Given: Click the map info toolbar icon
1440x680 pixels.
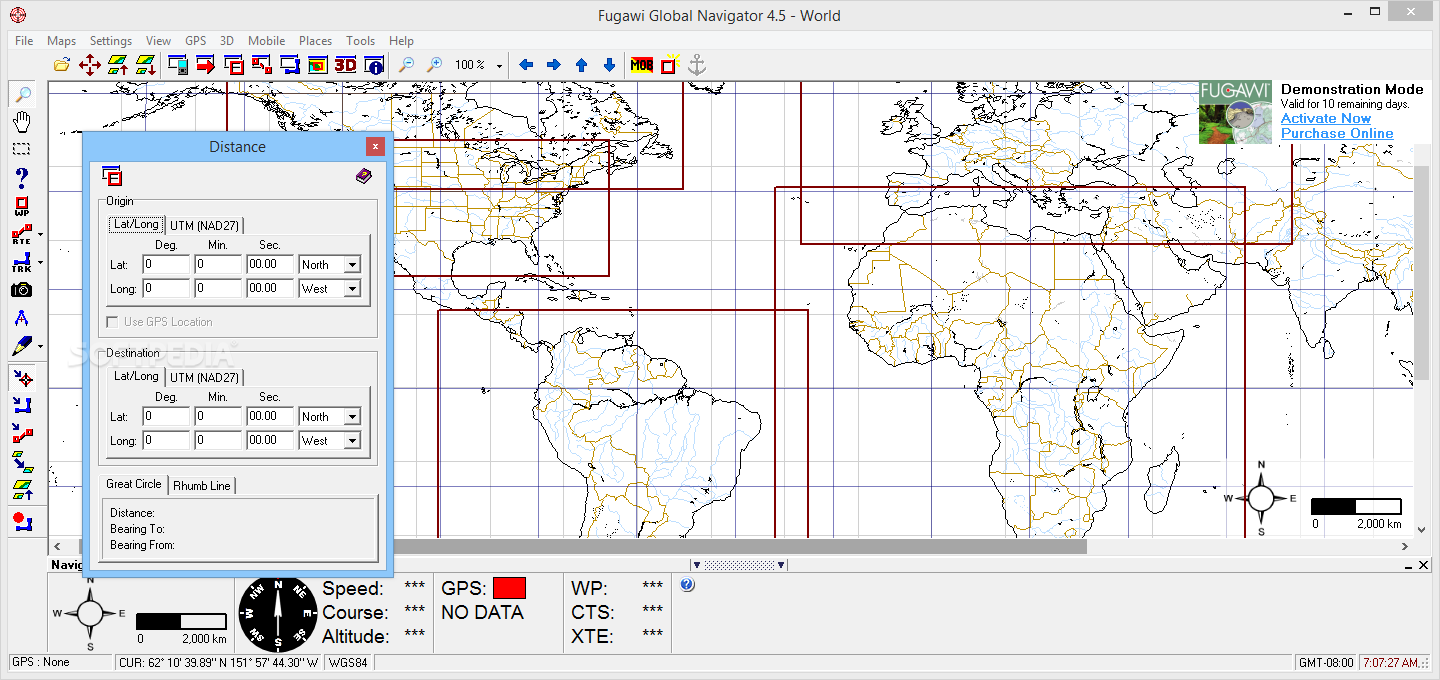Looking at the screenshot, I should coord(375,65).
